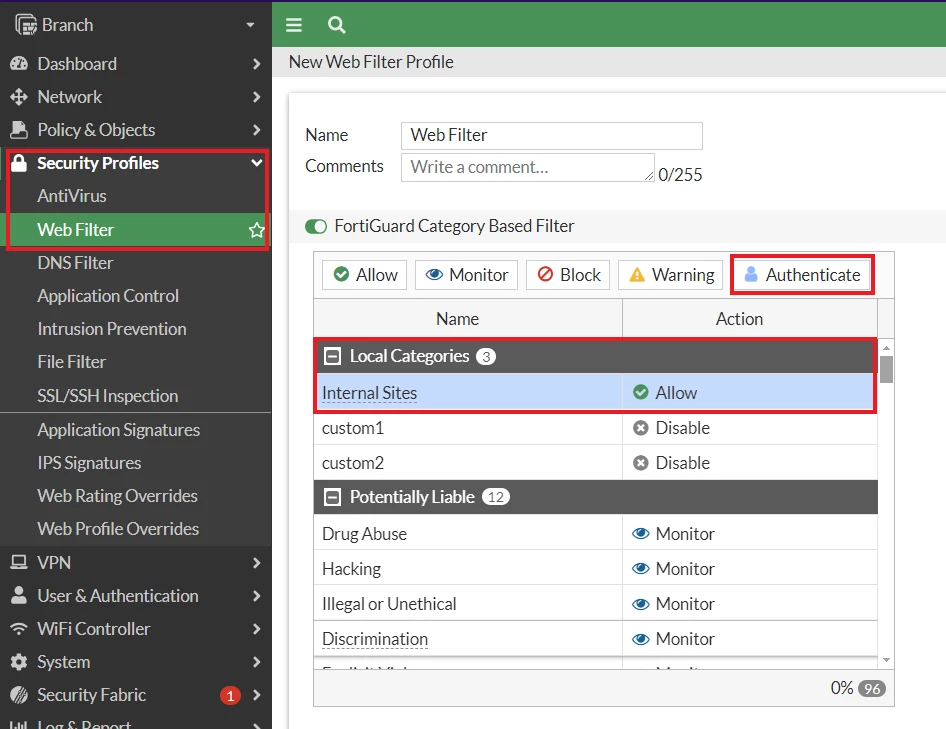The height and width of the screenshot is (729, 946).
Task: Open the hamburger menu icon
Action: tap(294, 25)
